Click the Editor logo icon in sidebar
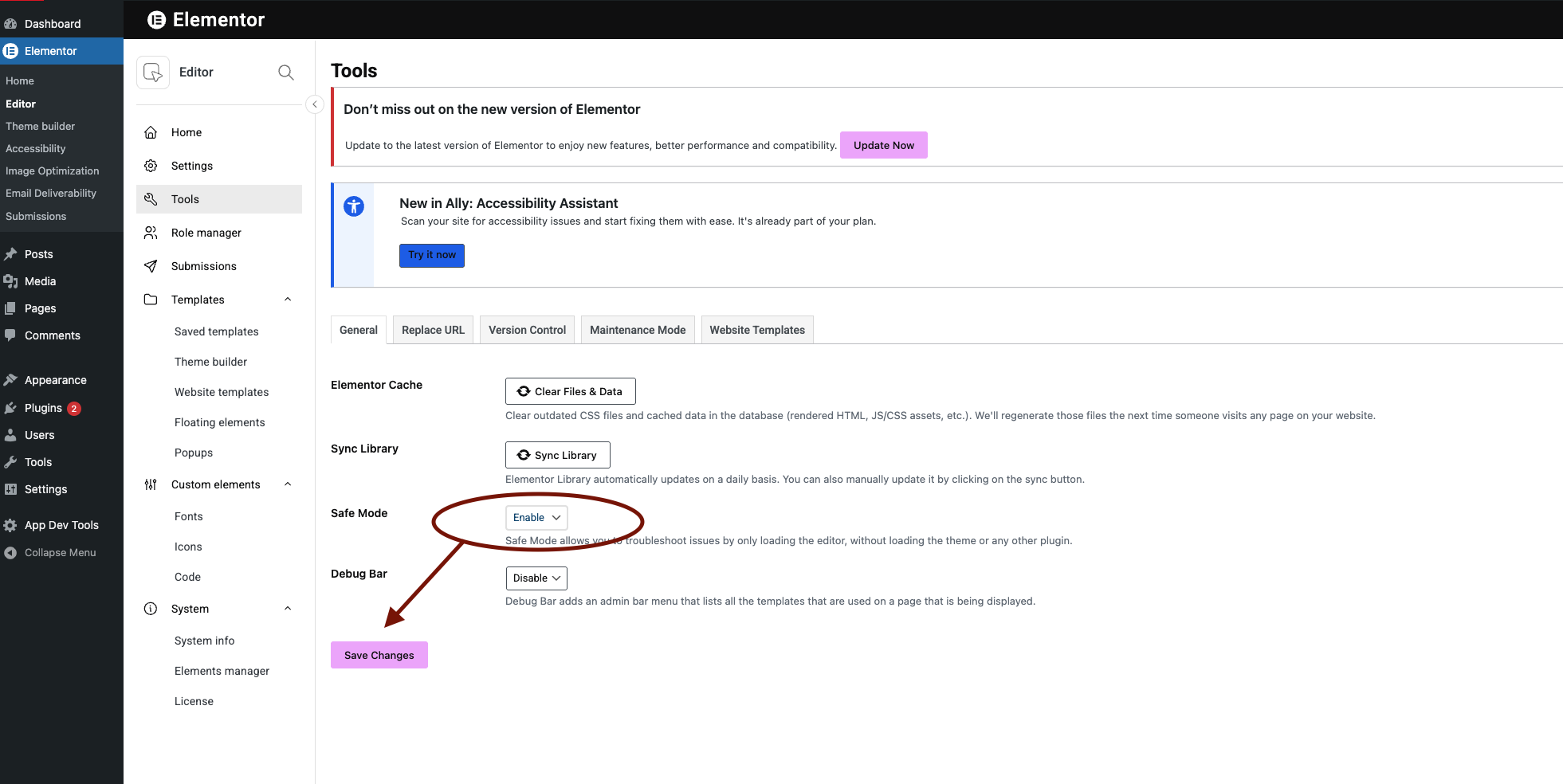 (x=153, y=73)
